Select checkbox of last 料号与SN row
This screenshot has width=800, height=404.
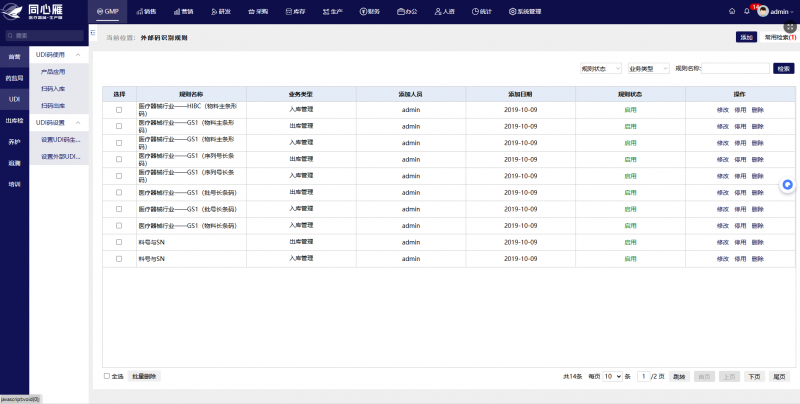point(119,259)
